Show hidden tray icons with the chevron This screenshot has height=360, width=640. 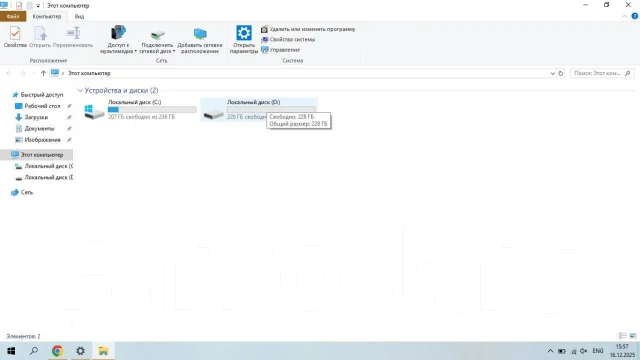[x=550, y=351]
